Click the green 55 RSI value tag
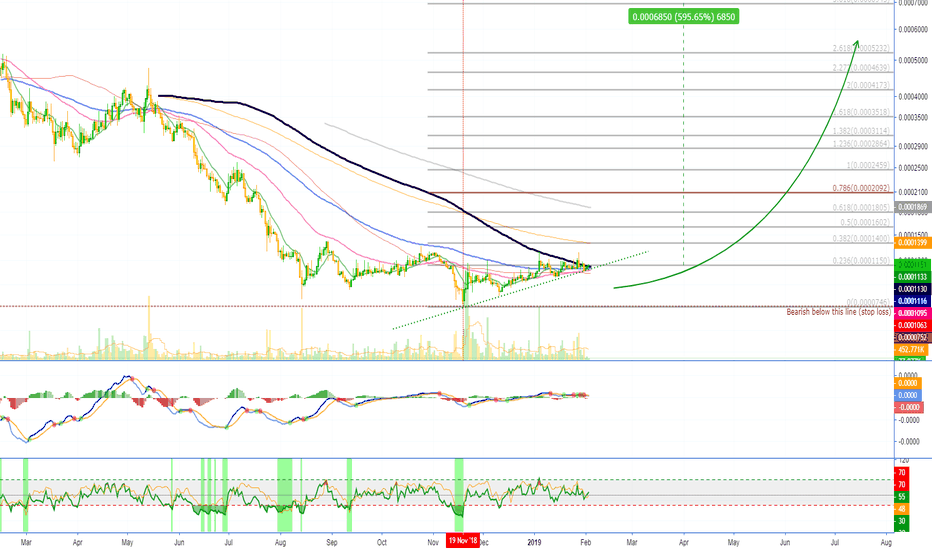Viewport: 932px width, 550px height. 902,496
